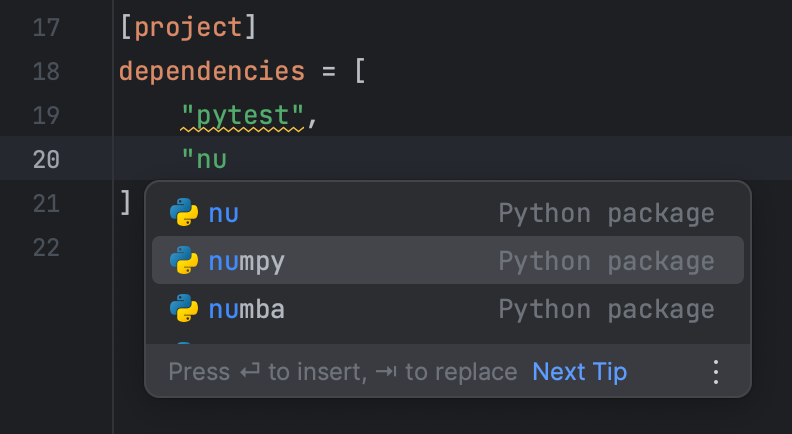Screen dimensions: 792x434
Task: Click Python package label on numpy row
Action: (606, 261)
